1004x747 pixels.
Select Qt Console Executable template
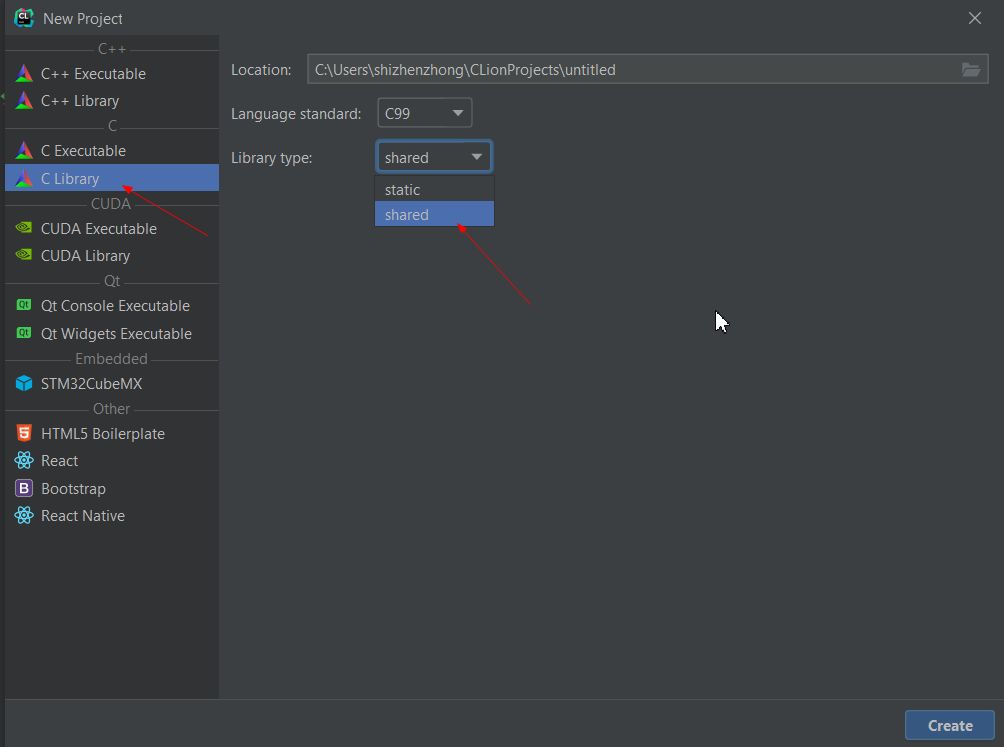point(112,305)
